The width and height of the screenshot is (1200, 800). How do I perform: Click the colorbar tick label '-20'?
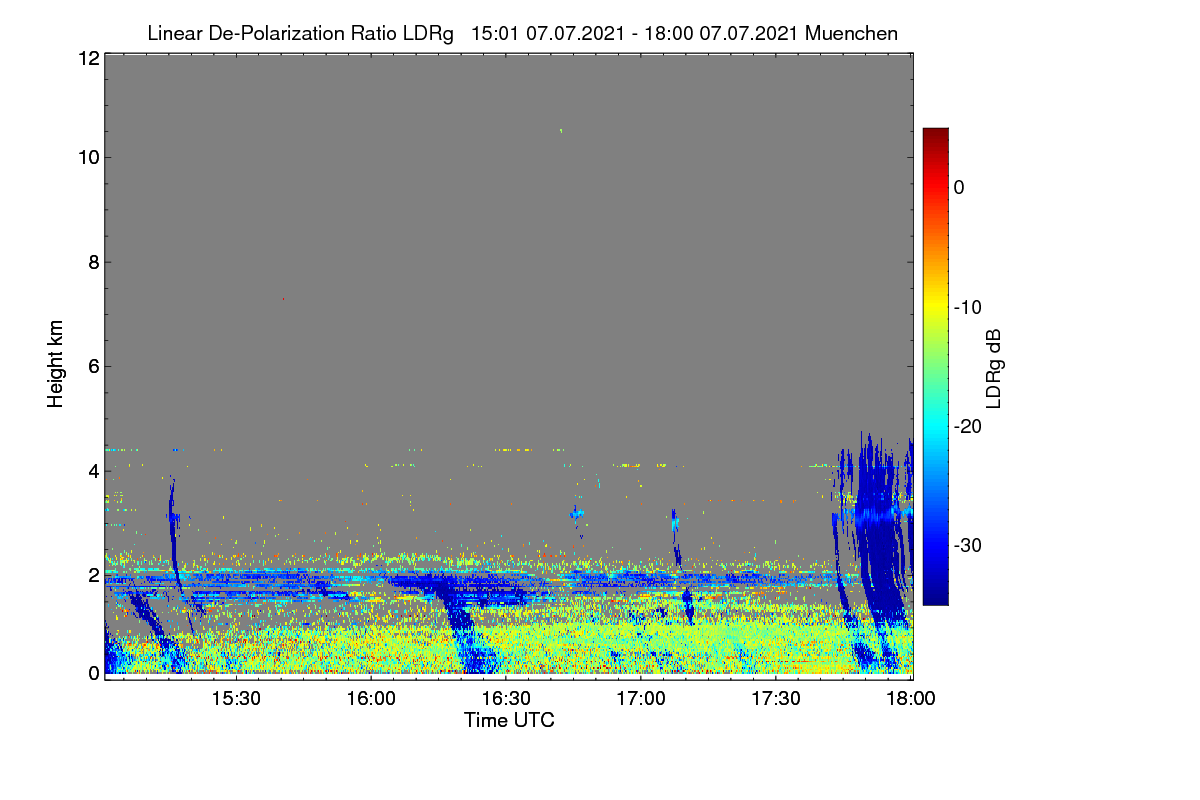(x=967, y=426)
